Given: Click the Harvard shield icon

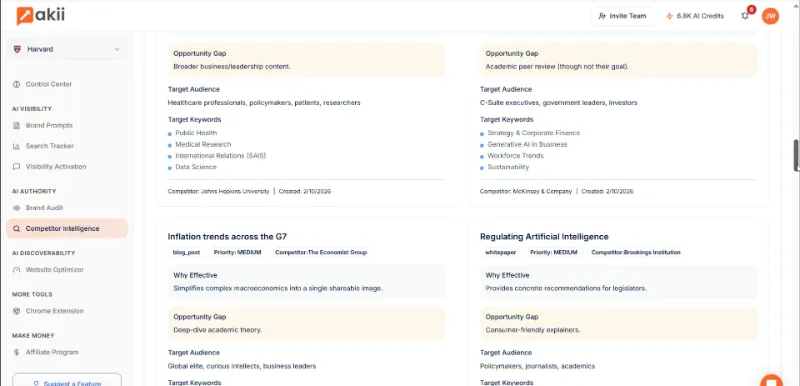Looking at the screenshot, I should 17,49.
